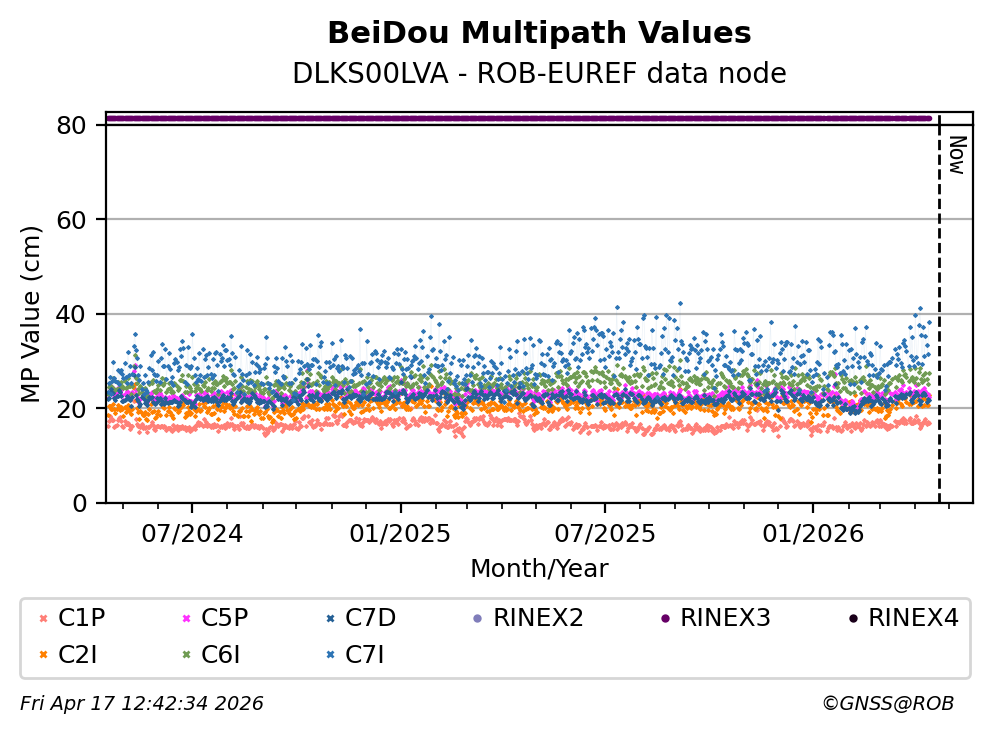Select the C7D dark blue legend marker
Image resolution: width=993 pixels, height=734 pixels.
[329, 618]
